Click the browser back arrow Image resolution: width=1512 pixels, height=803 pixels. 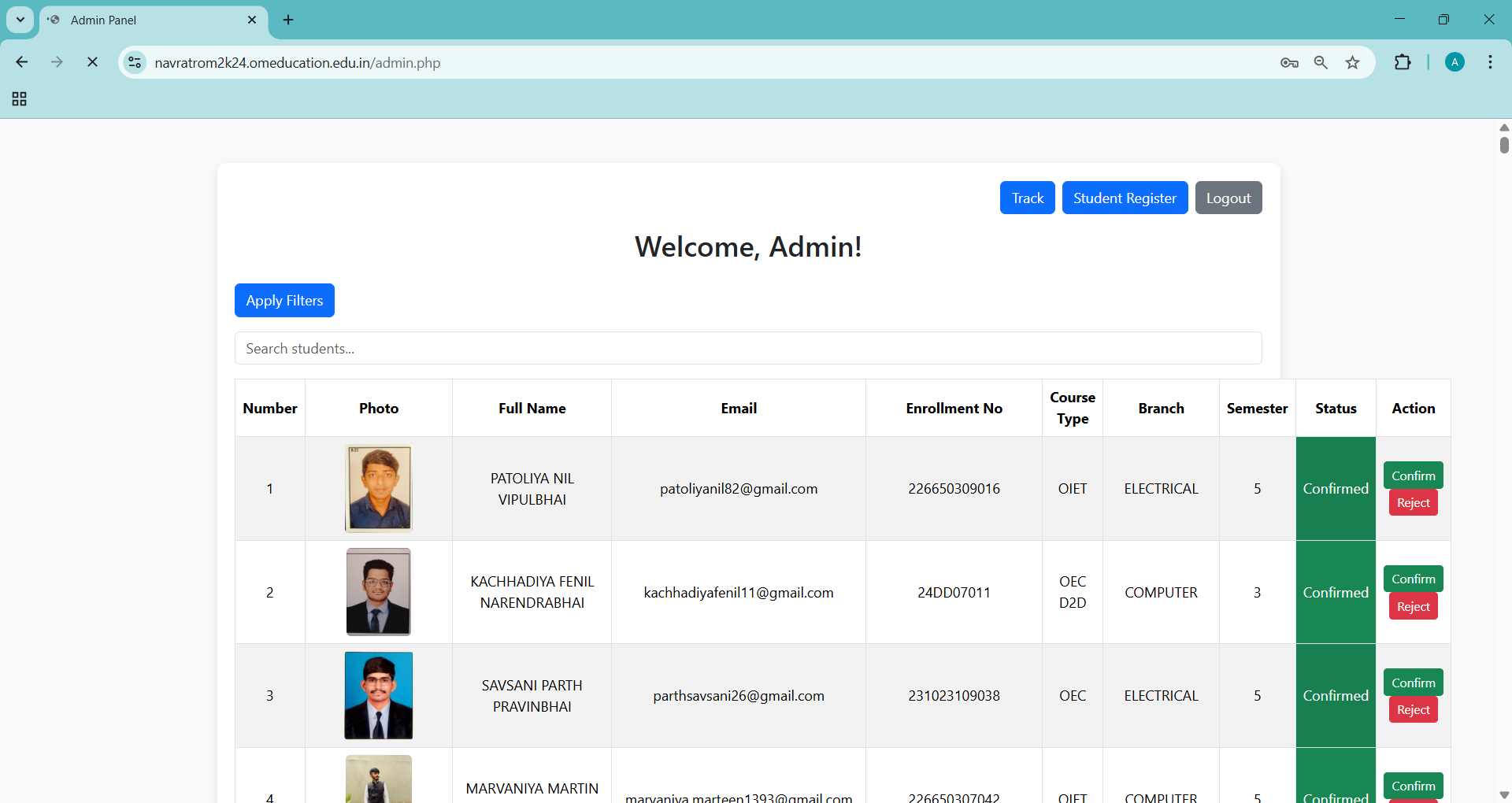[22, 62]
